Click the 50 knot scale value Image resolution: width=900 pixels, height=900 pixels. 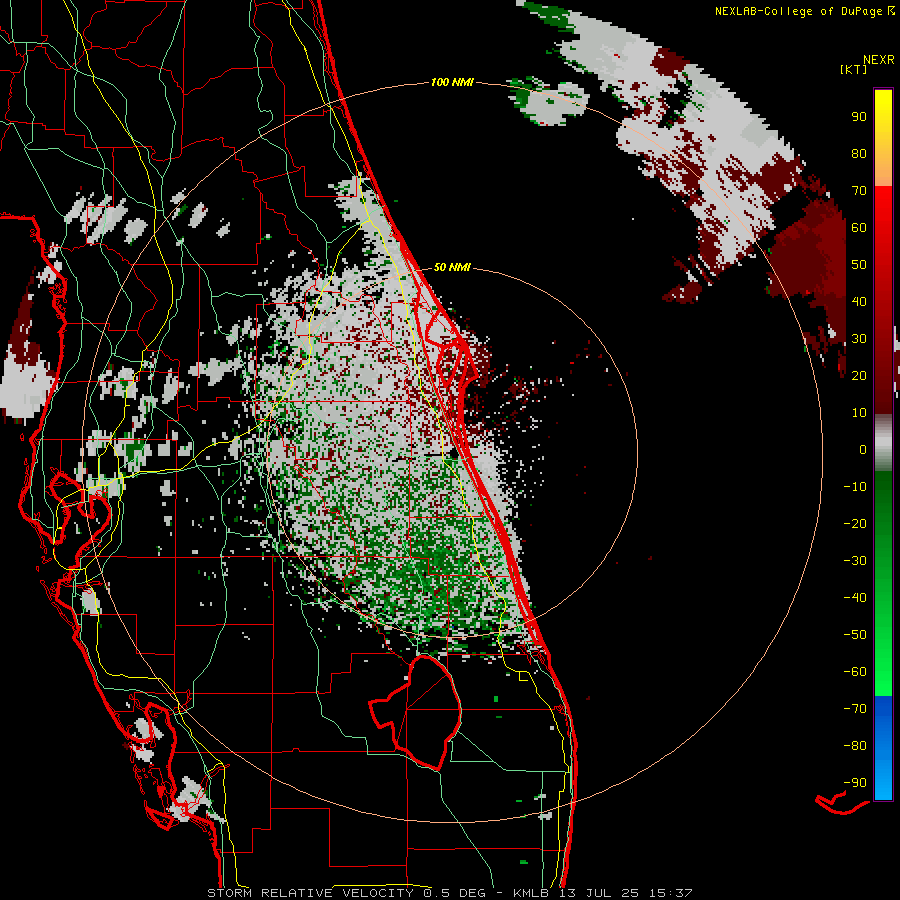pos(859,265)
